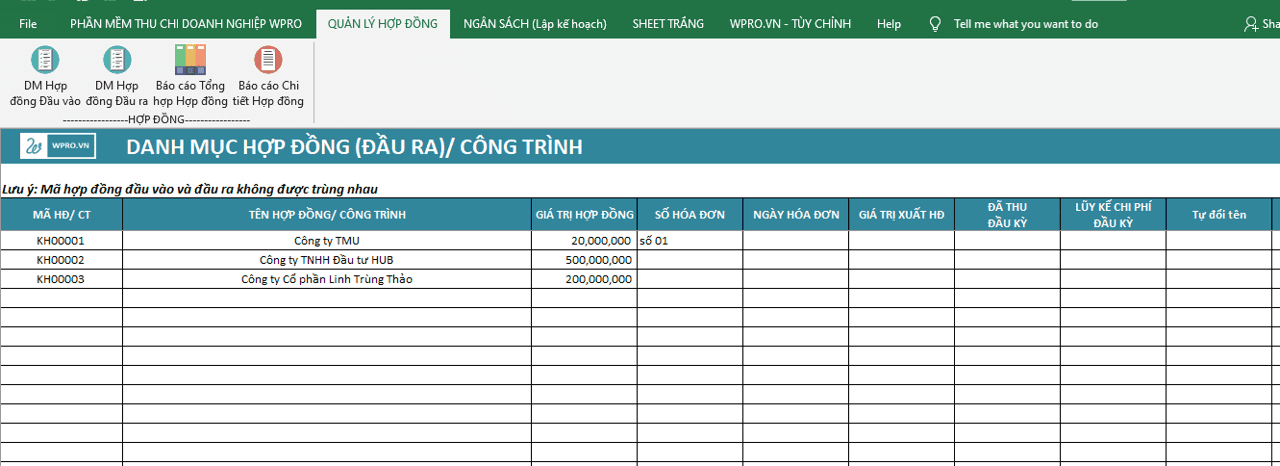
Task: Click the GIÁ TRỊ HỢP ĐỒNG column header
Action: [584, 215]
